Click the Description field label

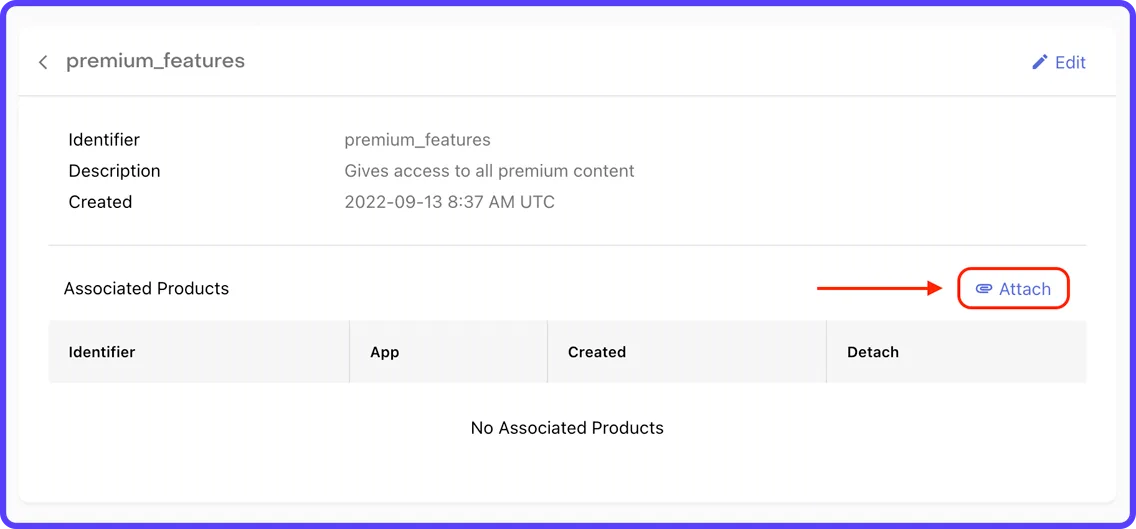(x=114, y=171)
